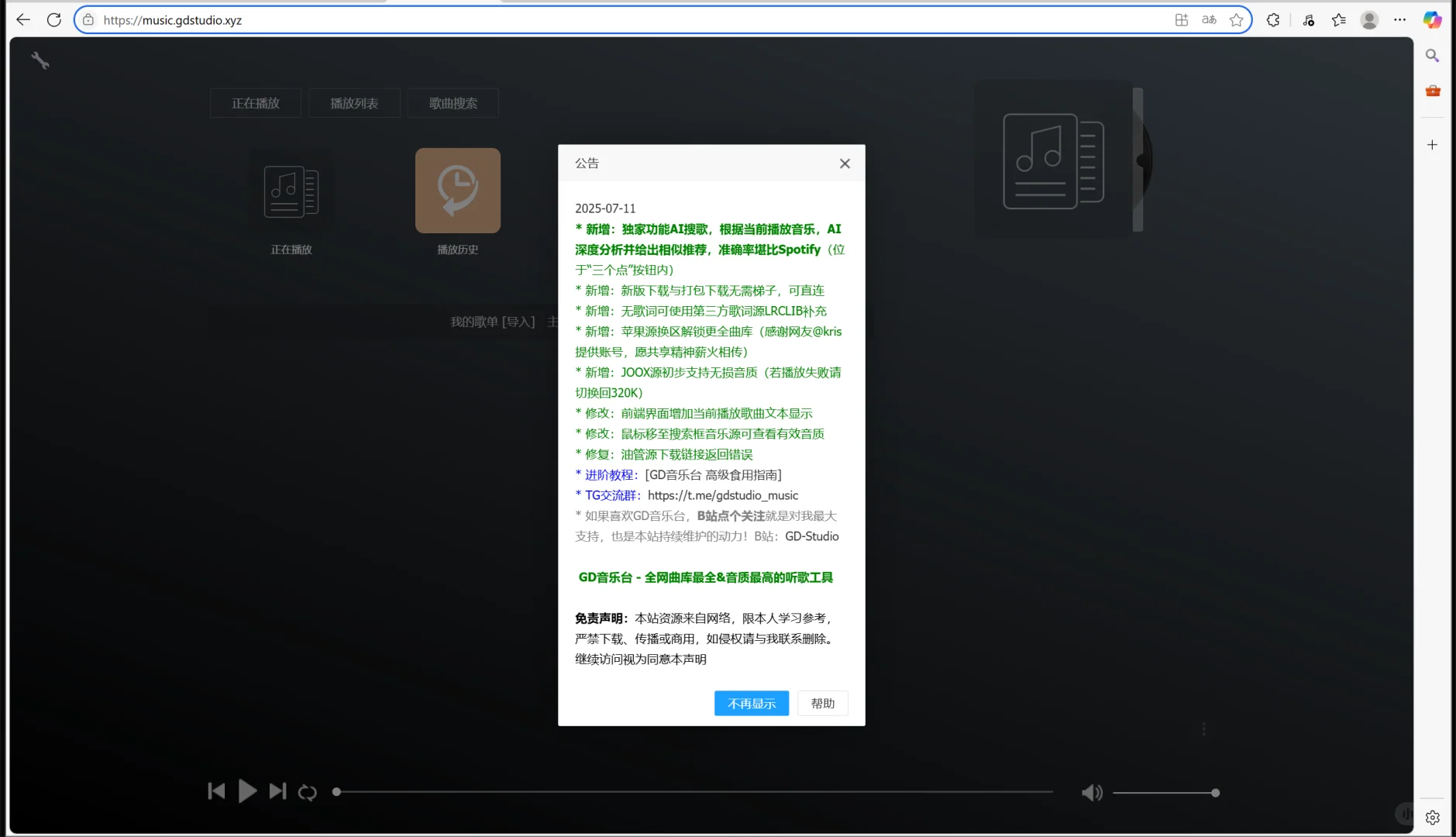This screenshot has height=837, width=1456.
Task: Open the browser favorites icon
Action: (x=1338, y=19)
